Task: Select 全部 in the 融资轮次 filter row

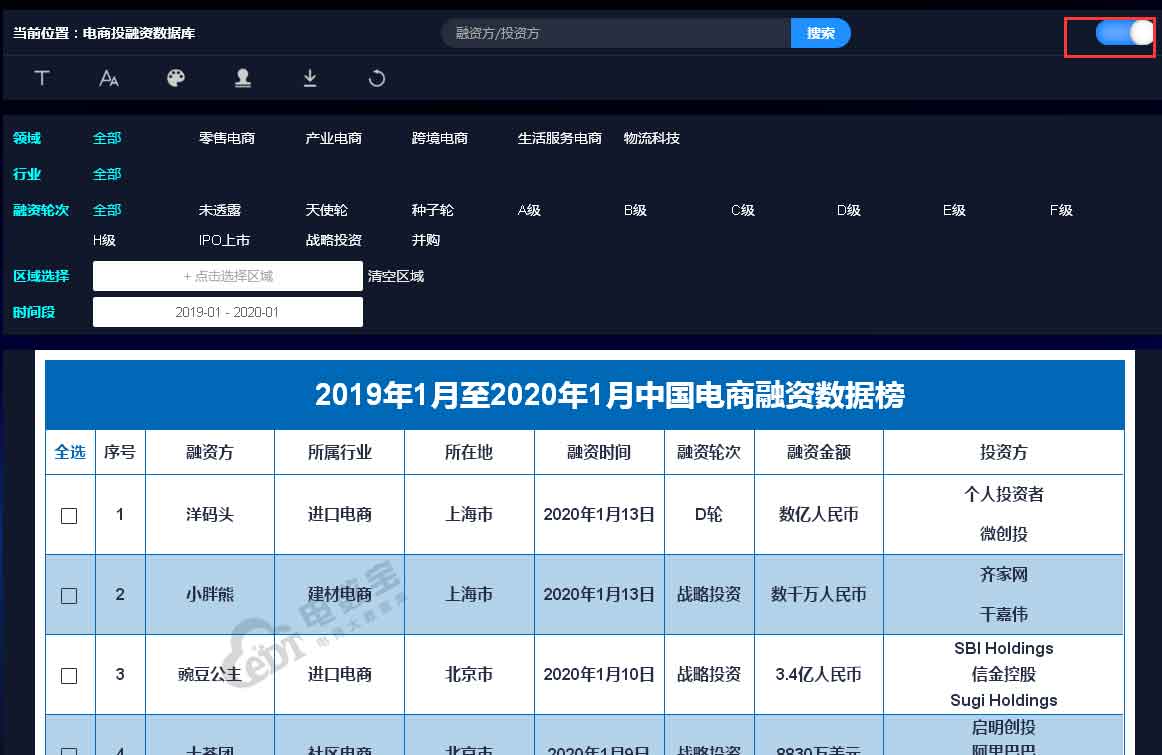Action: tap(107, 210)
